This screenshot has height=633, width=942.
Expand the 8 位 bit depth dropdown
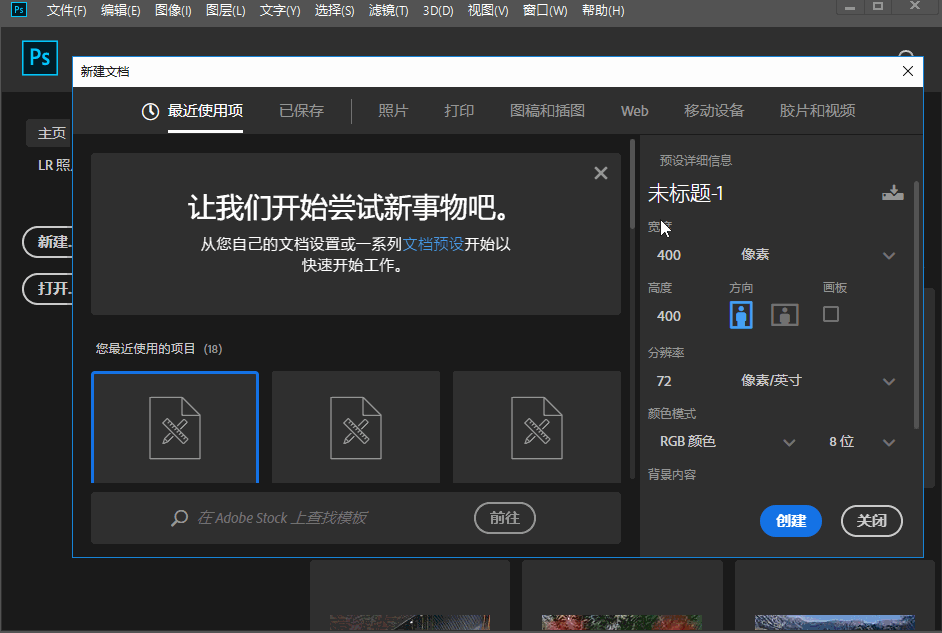coord(888,442)
